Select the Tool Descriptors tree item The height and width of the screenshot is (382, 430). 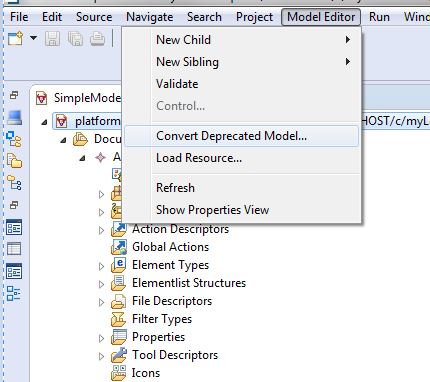coord(175,355)
